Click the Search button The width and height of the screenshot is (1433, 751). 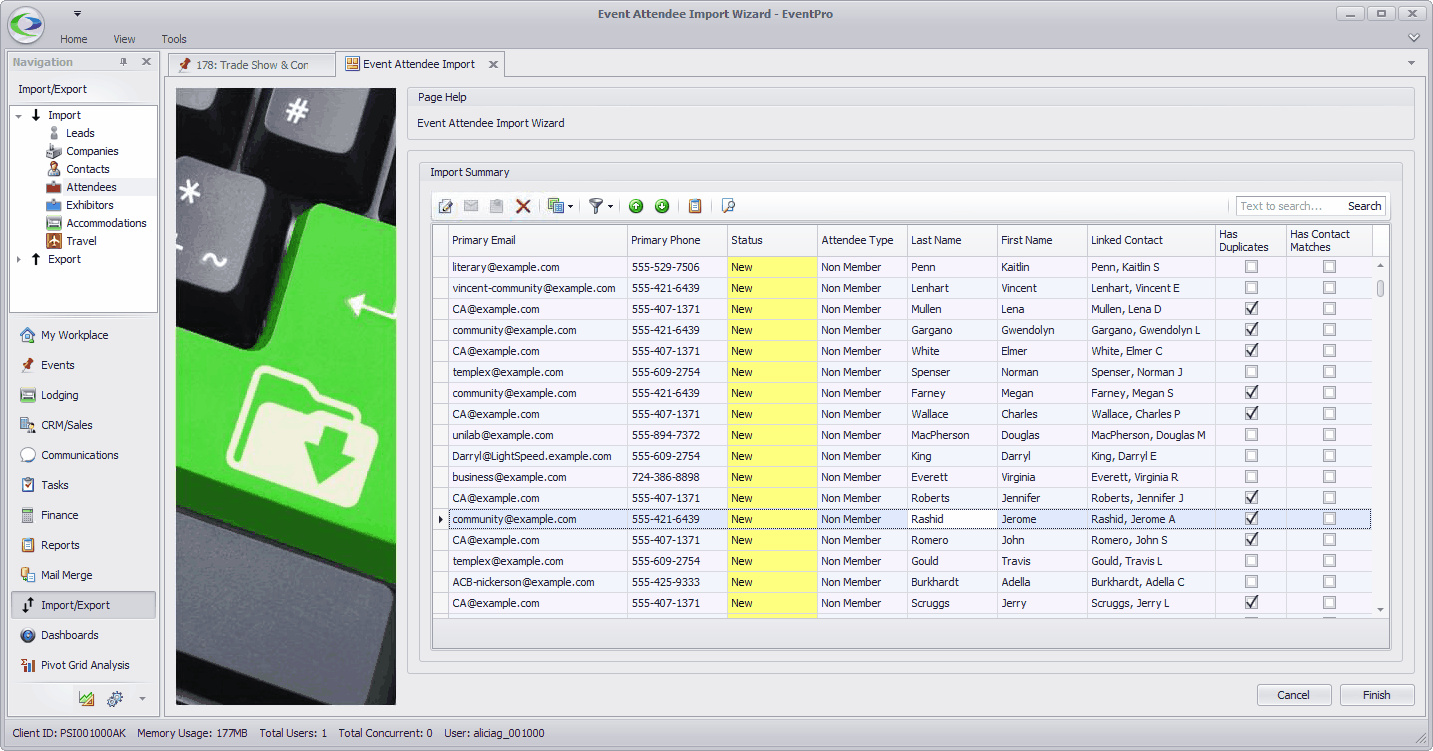coord(1364,206)
